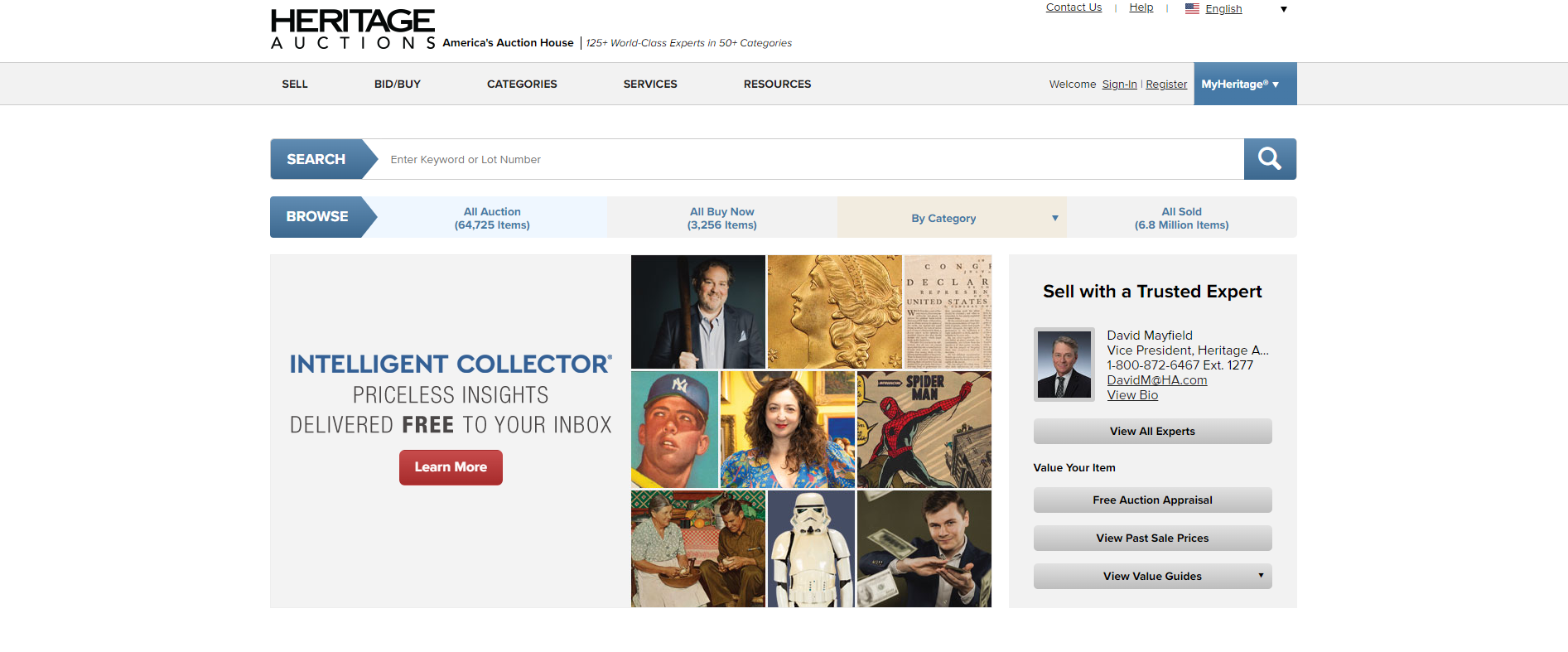Click the Heritage Auctions logo

click(x=353, y=29)
